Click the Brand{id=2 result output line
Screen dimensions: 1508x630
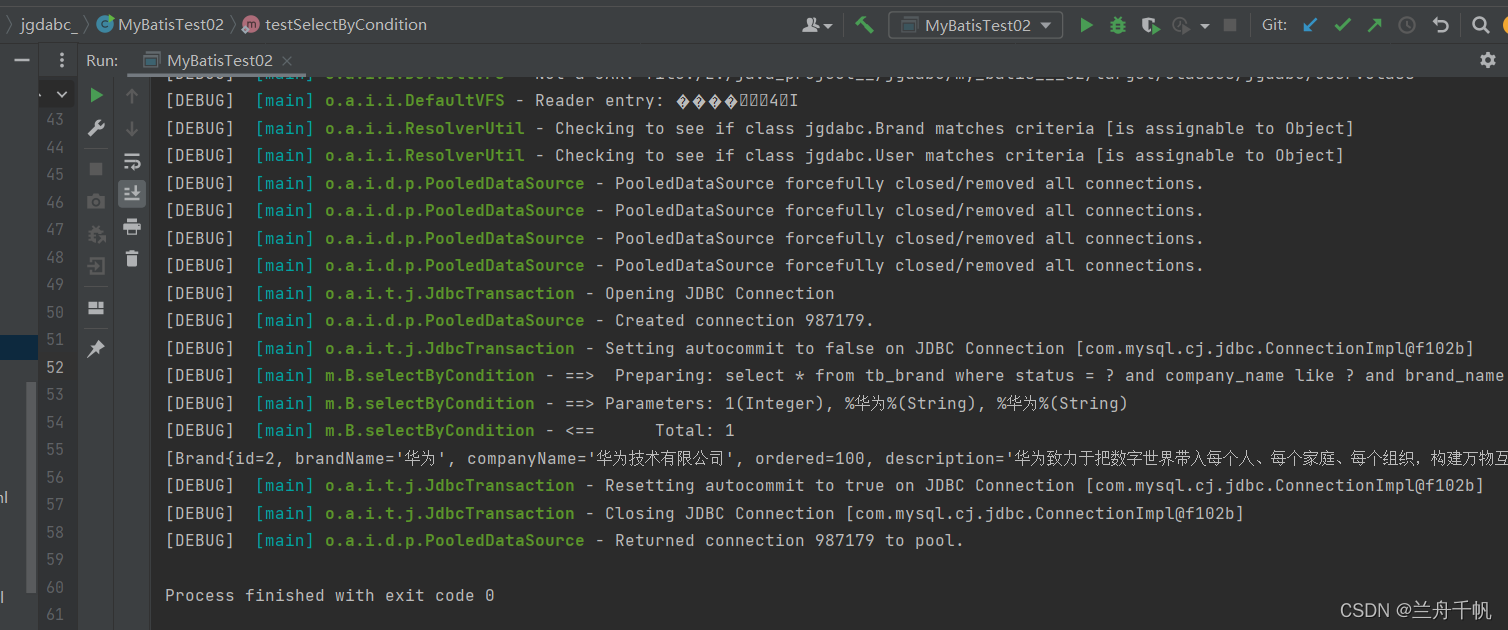click(x=836, y=458)
